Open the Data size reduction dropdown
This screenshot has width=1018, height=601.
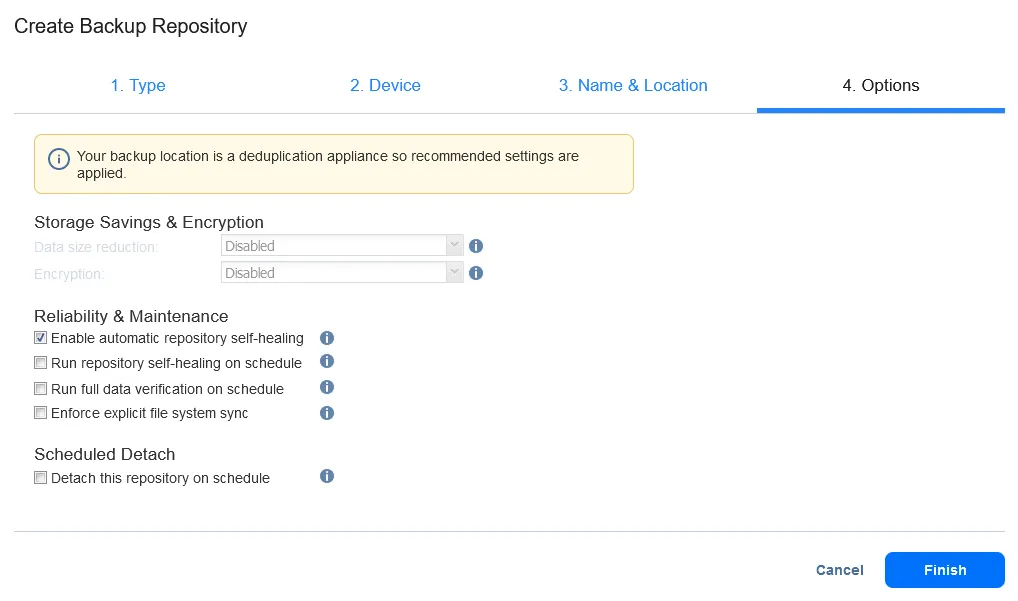point(342,246)
